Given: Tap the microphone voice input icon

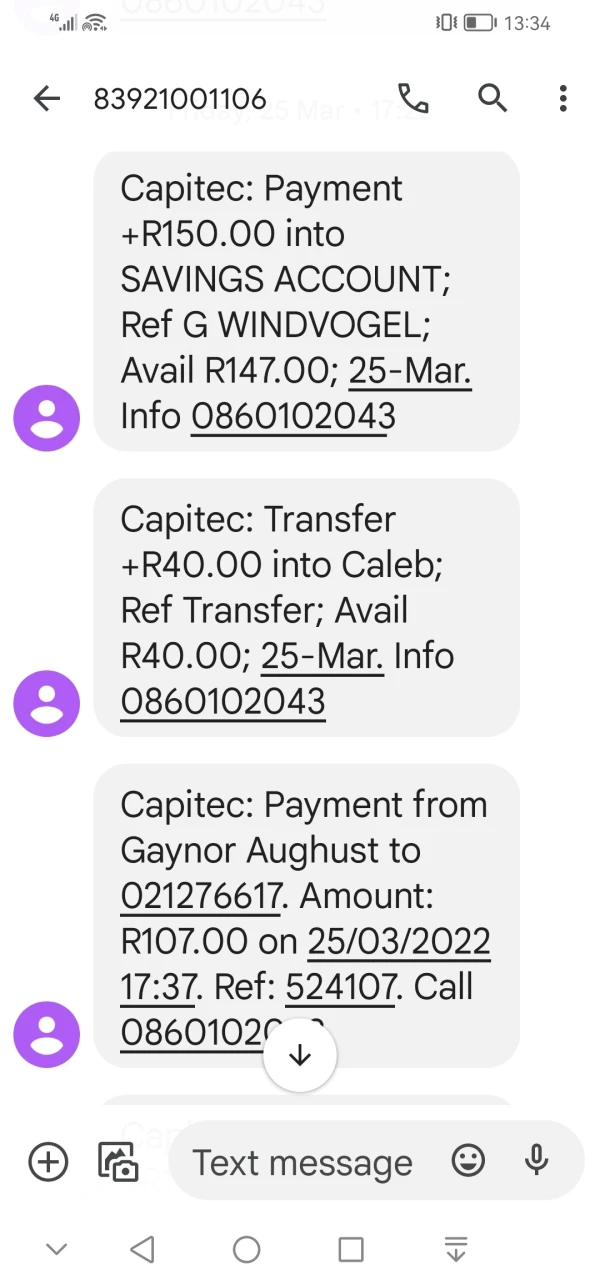Looking at the screenshot, I should (x=537, y=1160).
